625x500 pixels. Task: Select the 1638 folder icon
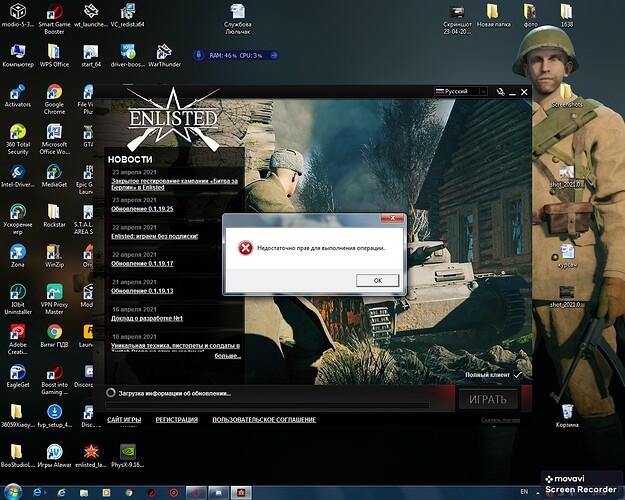567,16
